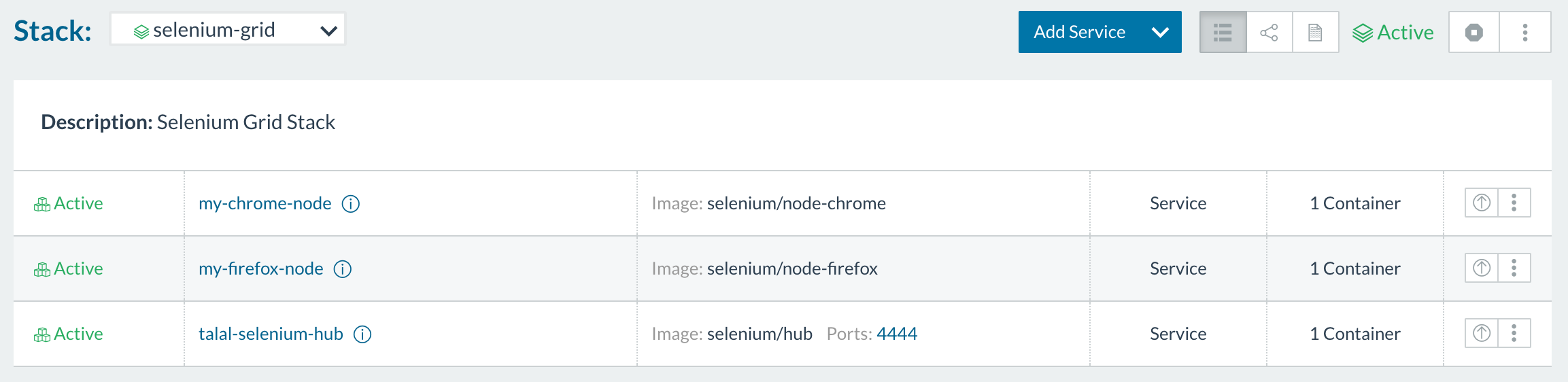Expand the Add Service dropdown arrow

[x=1160, y=32]
